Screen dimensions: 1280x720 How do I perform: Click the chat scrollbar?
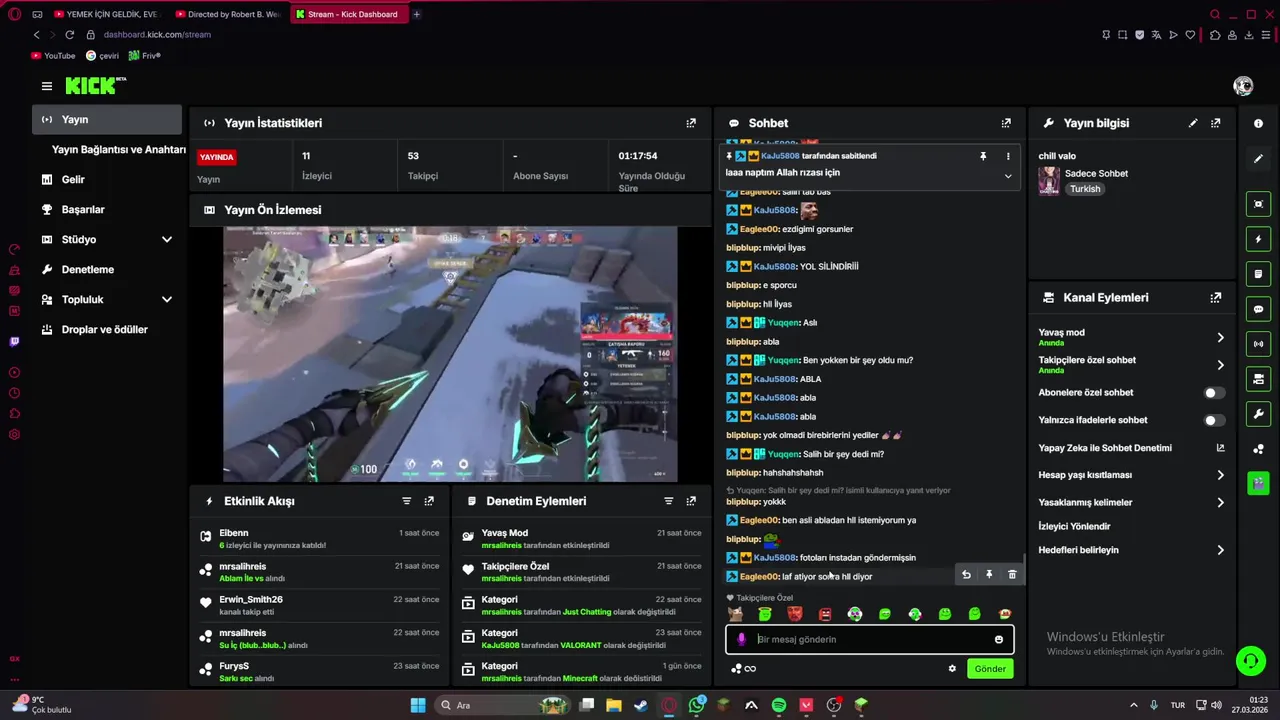1023,568
